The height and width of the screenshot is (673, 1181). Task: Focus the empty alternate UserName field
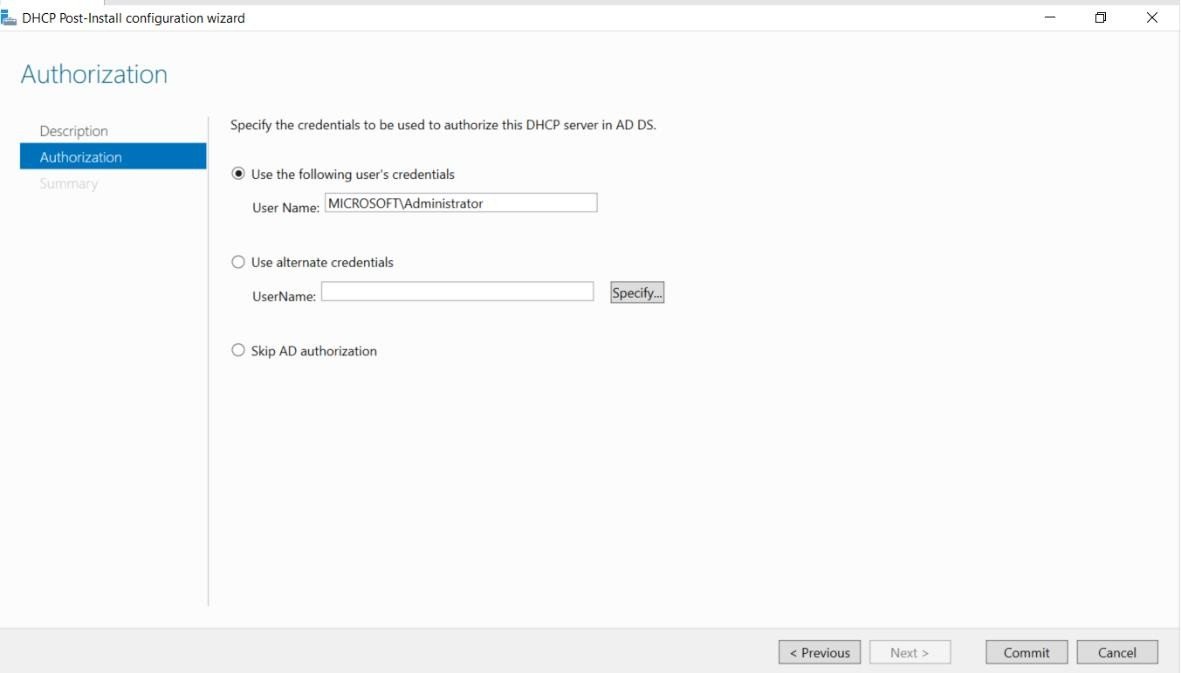click(457, 291)
